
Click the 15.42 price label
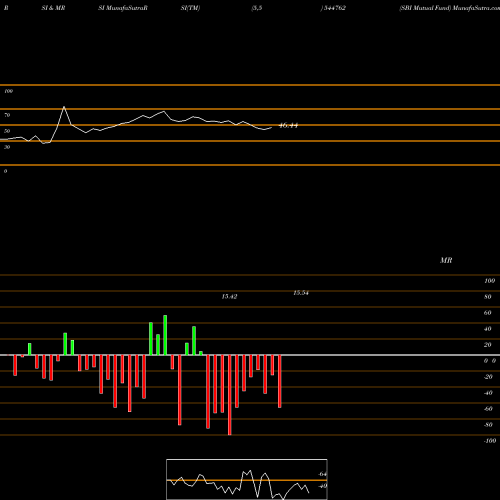point(229,296)
